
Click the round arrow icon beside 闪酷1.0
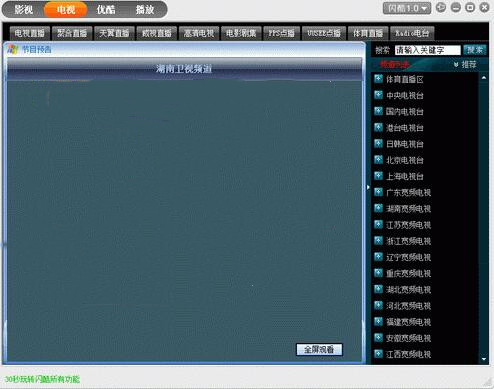tap(441, 7)
